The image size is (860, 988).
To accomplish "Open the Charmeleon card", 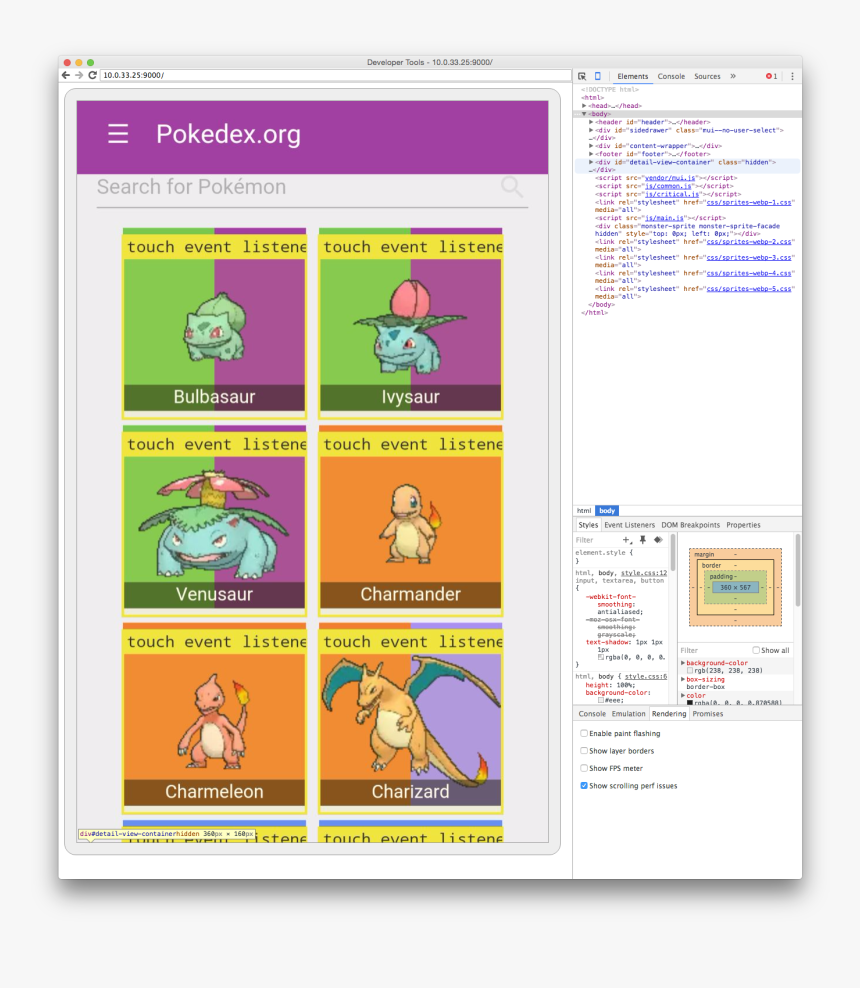I will [x=214, y=718].
